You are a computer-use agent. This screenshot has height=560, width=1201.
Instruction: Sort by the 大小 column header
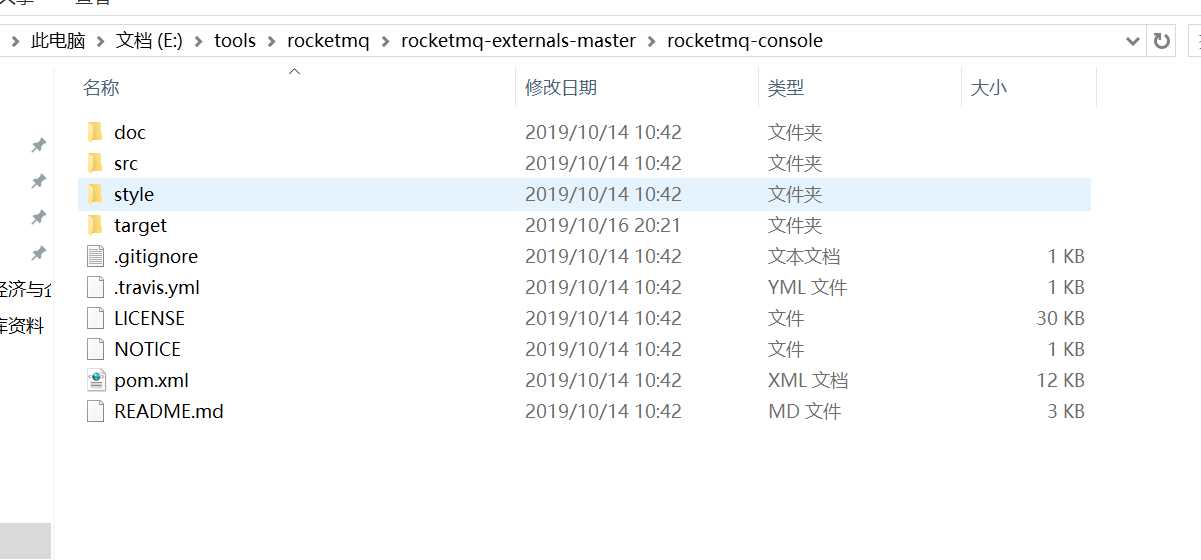click(989, 88)
